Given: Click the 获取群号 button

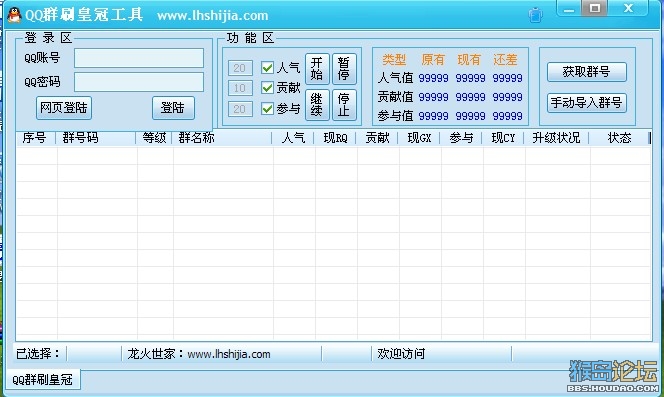Looking at the screenshot, I should tap(587, 72).
